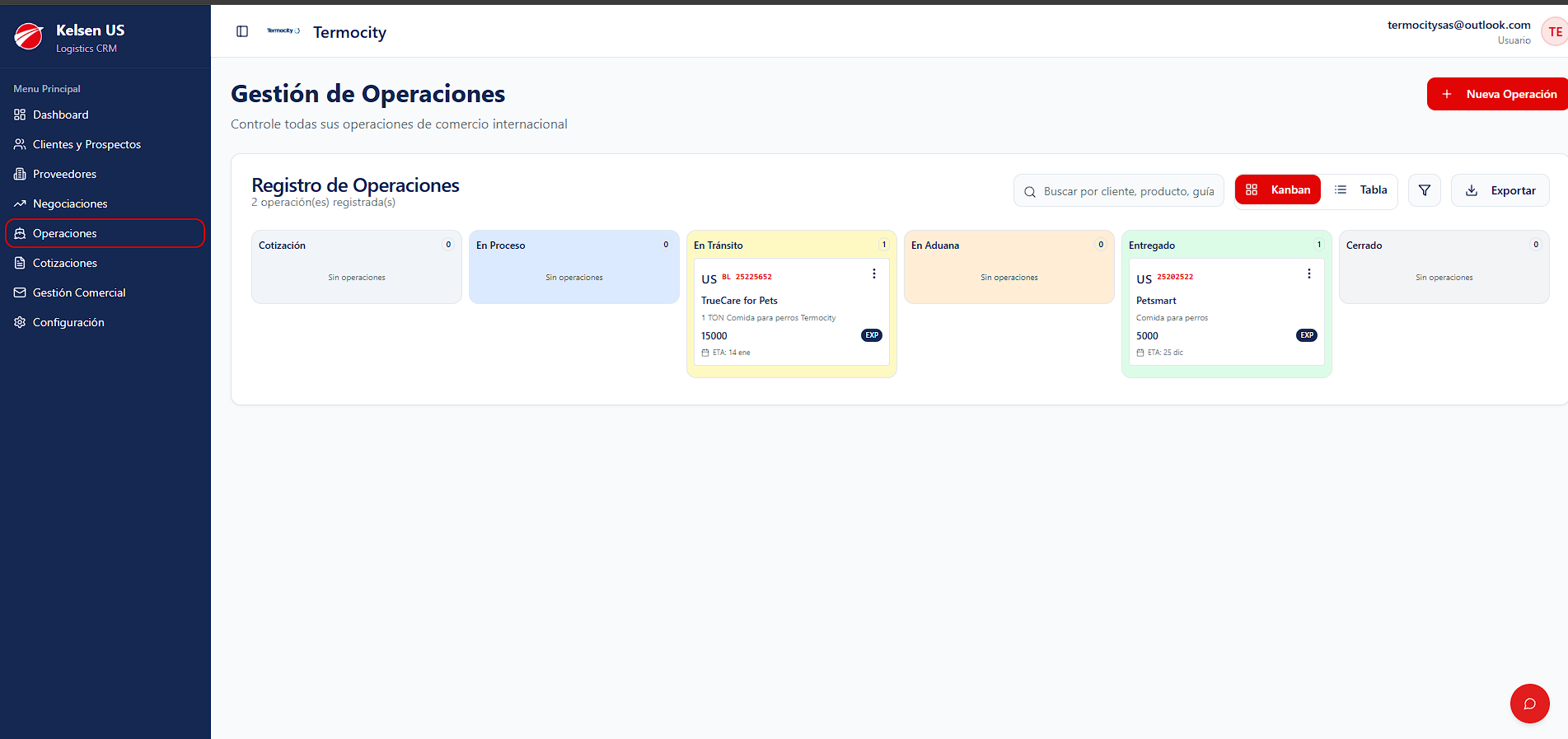Click the Kelsen US logo
Viewport: 1568px width, 739px height.
29,36
